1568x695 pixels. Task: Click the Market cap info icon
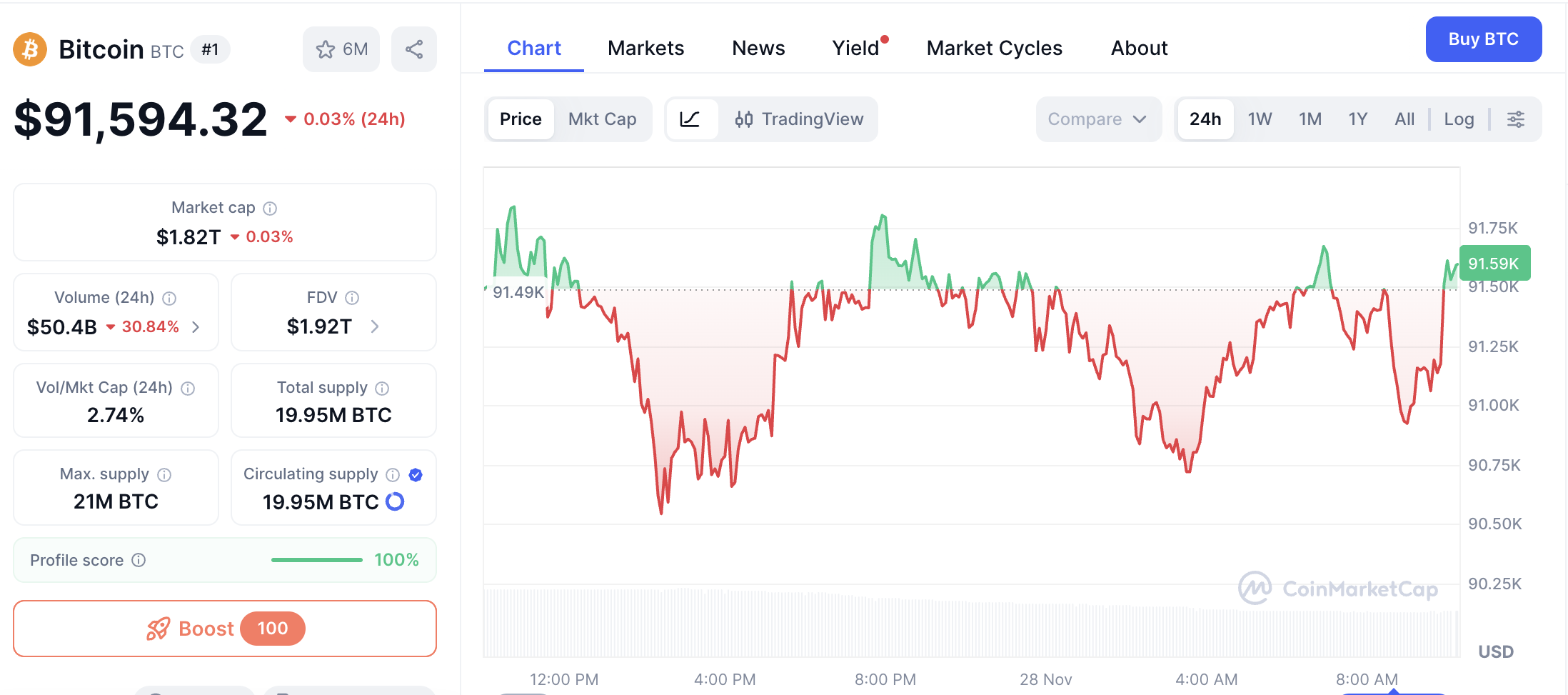click(270, 209)
